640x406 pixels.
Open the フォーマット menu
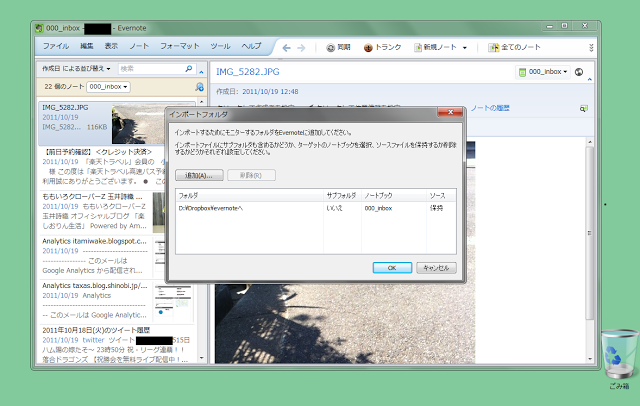(x=180, y=46)
